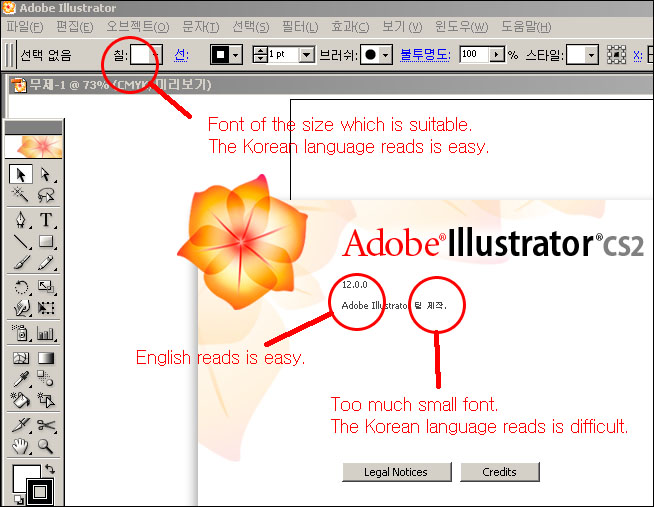Open the stroke weight dropdown arrow
Viewport: 654px width, 507px height.
(307, 55)
